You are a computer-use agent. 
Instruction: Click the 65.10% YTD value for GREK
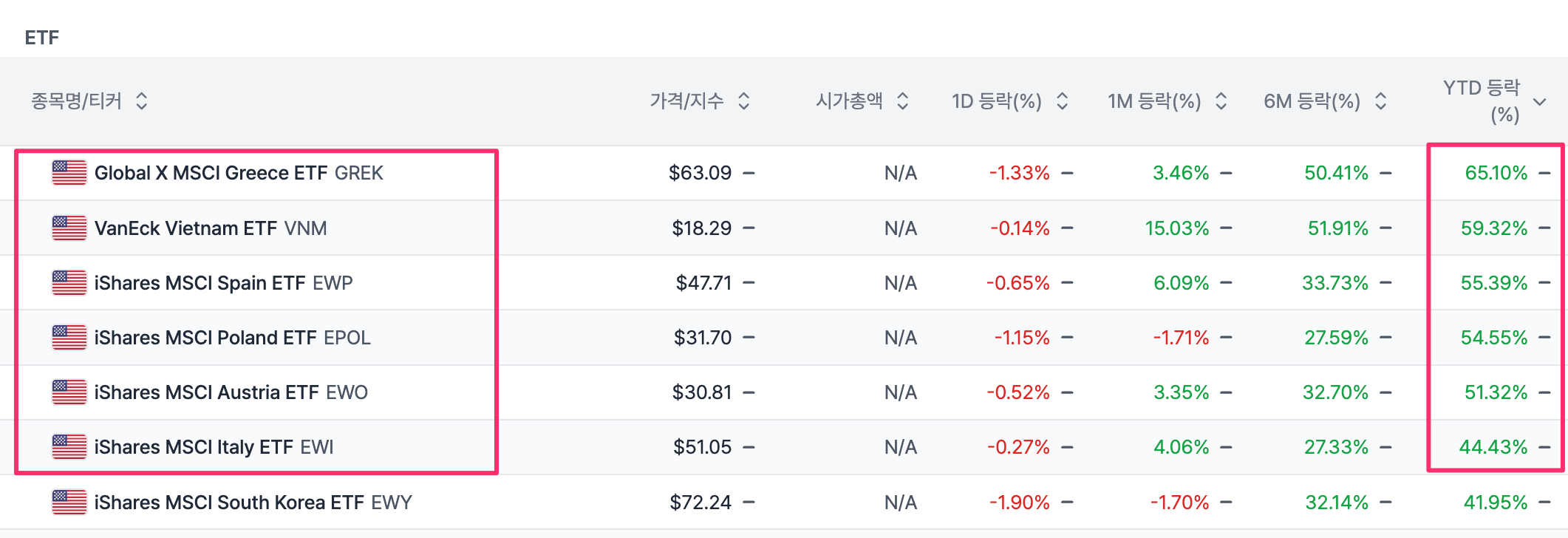point(1496,173)
